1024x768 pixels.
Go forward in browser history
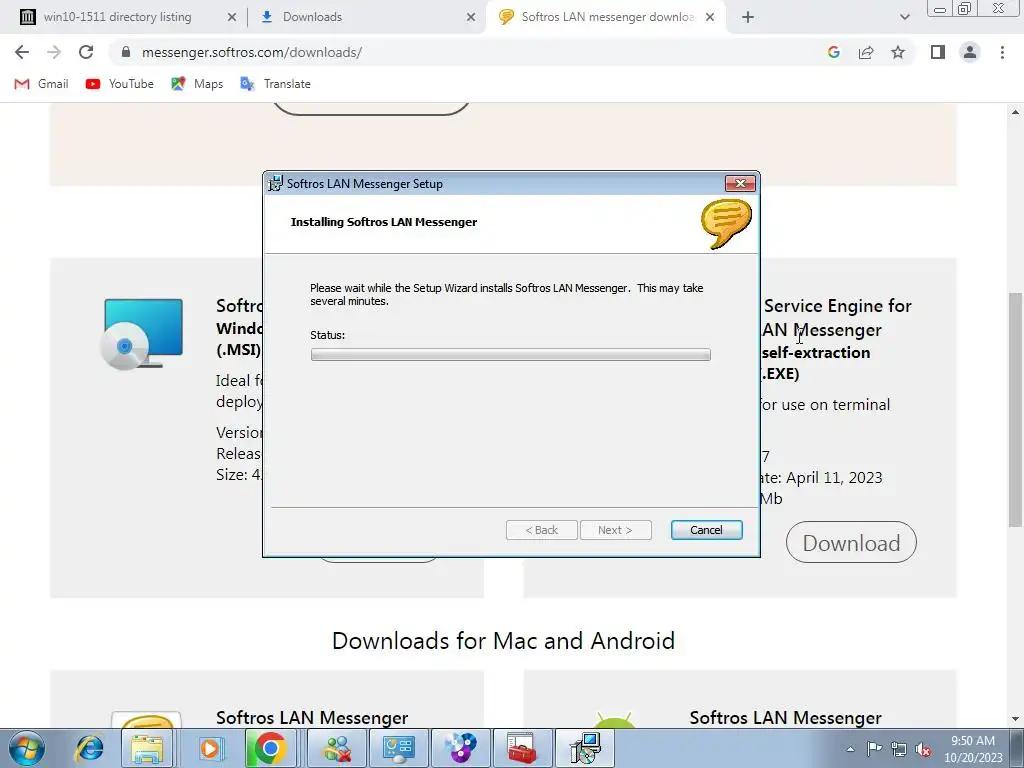[x=54, y=52]
